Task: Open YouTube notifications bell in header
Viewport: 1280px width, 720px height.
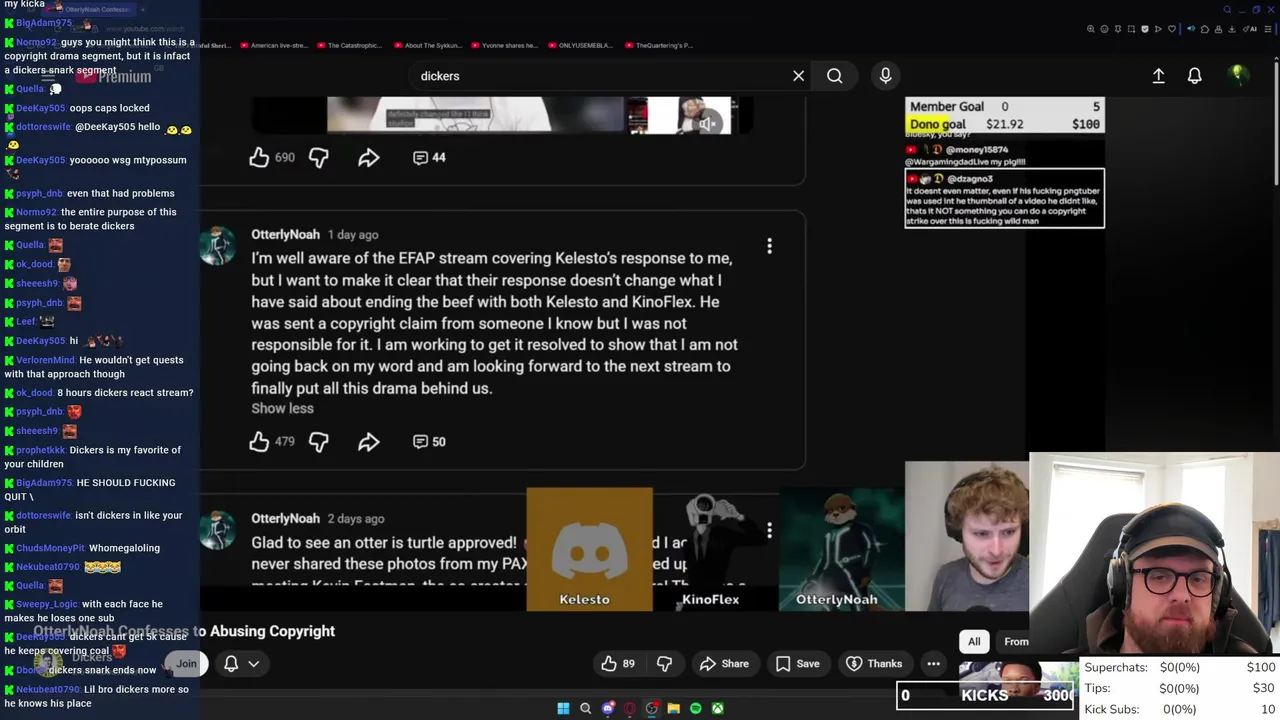Action: [1194, 76]
